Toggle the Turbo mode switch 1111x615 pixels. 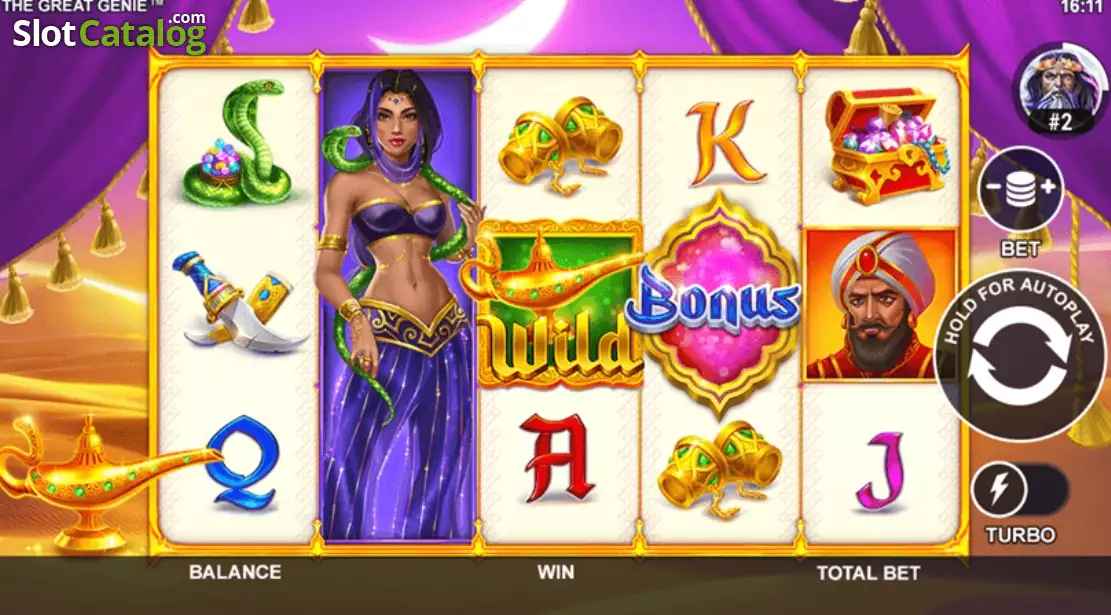[x=1020, y=490]
